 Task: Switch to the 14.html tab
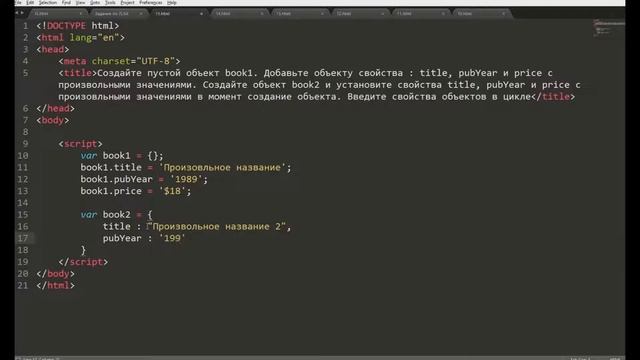[x=239, y=13]
